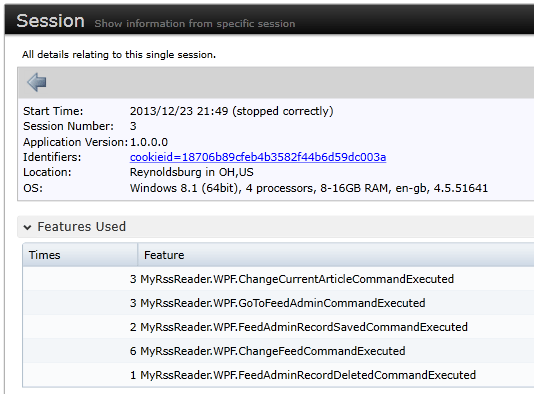Collapse the Features Used section chevron

pos(28,227)
